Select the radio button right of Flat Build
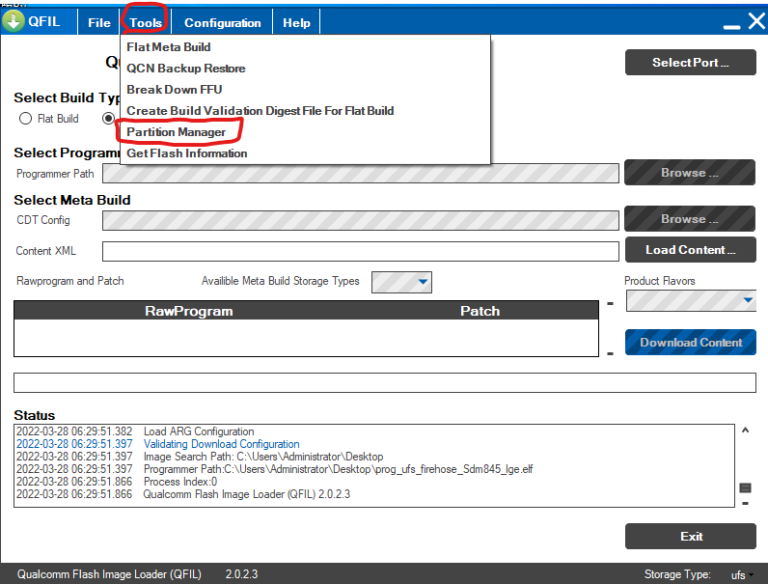Image resolution: width=768 pixels, height=584 pixels. pos(109,118)
